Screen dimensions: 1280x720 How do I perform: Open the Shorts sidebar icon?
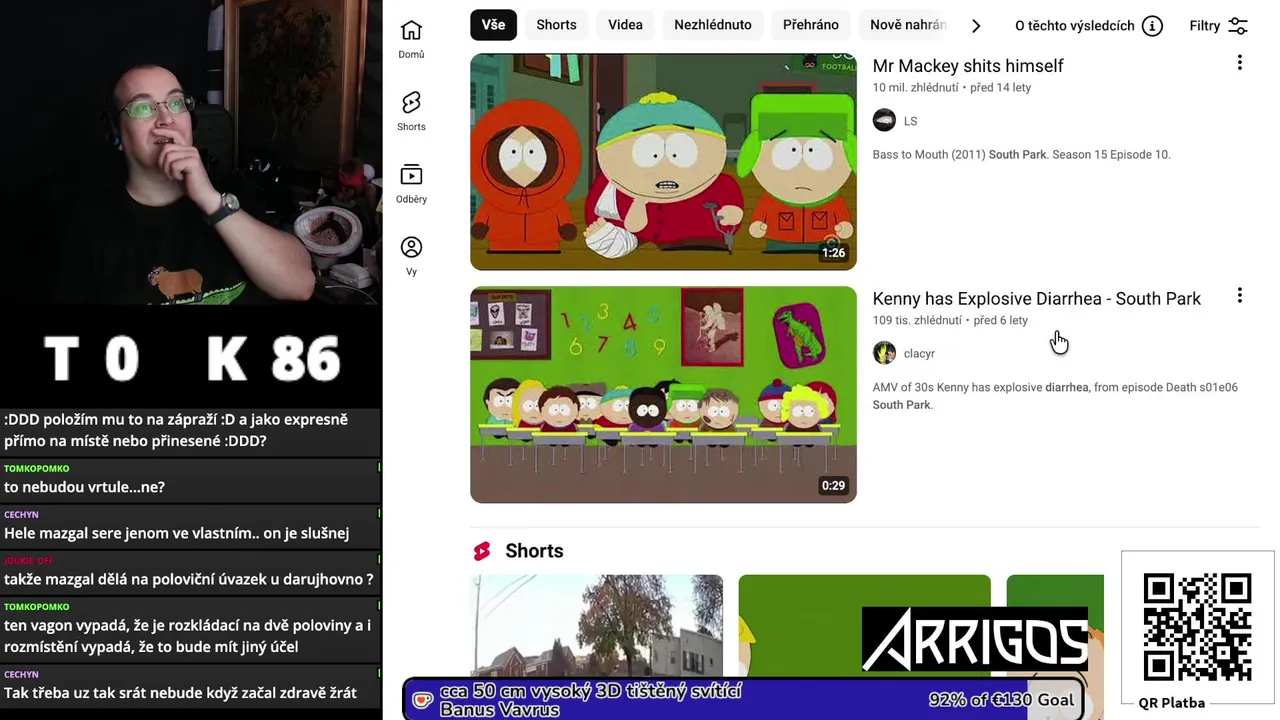[411, 103]
